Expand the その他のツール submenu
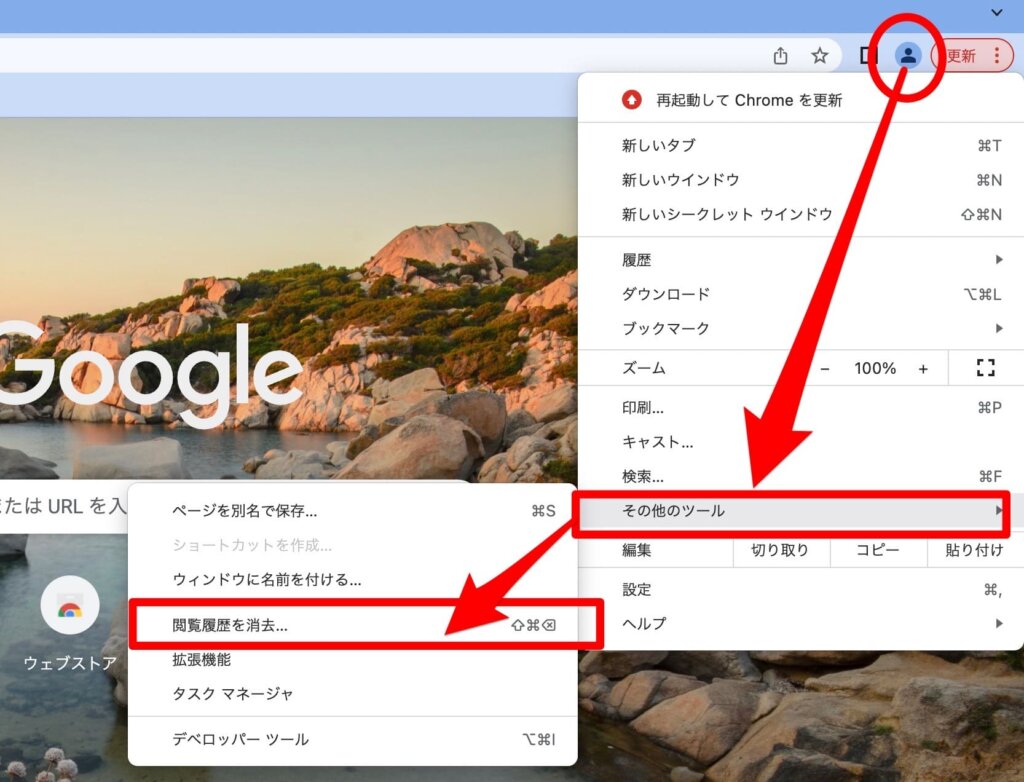This screenshot has width=1024, height=782. (801, 511)
